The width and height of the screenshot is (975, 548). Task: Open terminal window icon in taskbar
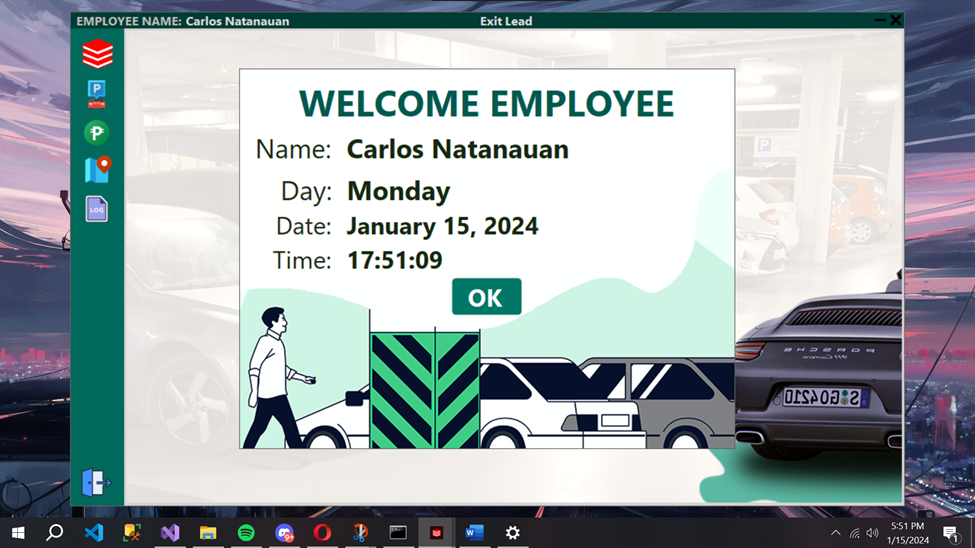coord(398,532)
